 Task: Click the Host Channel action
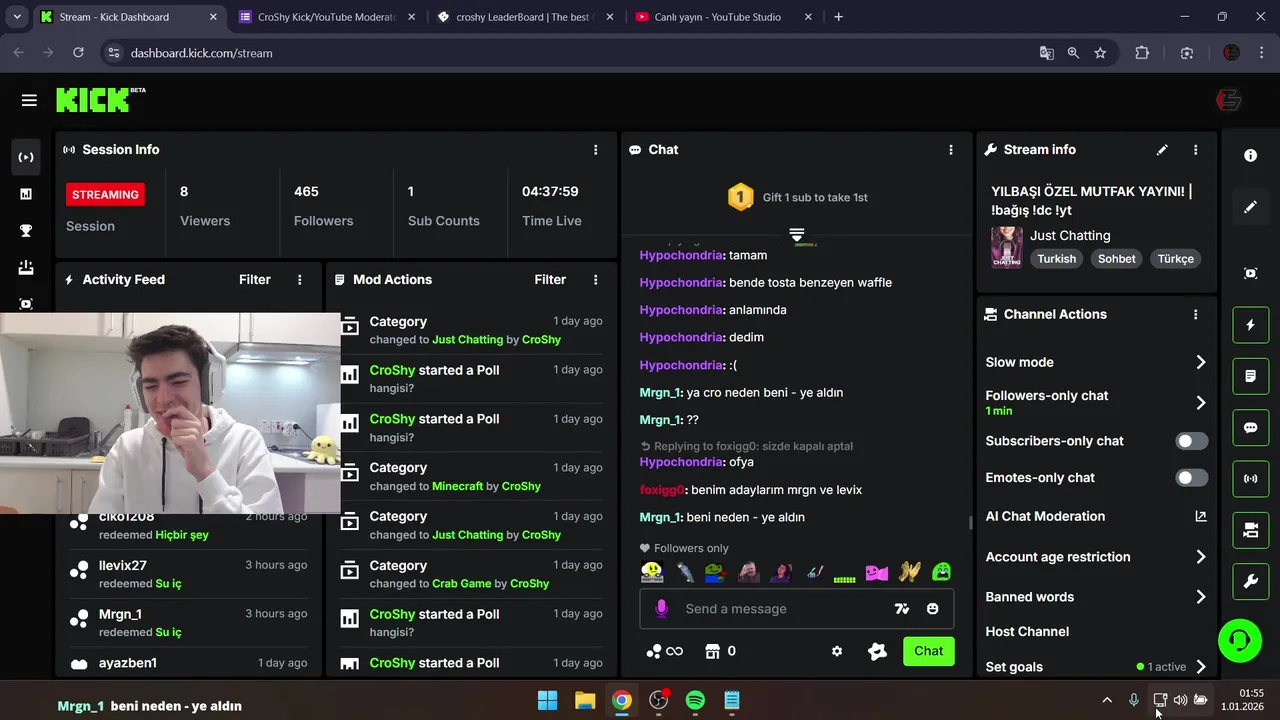point(1027,632)
